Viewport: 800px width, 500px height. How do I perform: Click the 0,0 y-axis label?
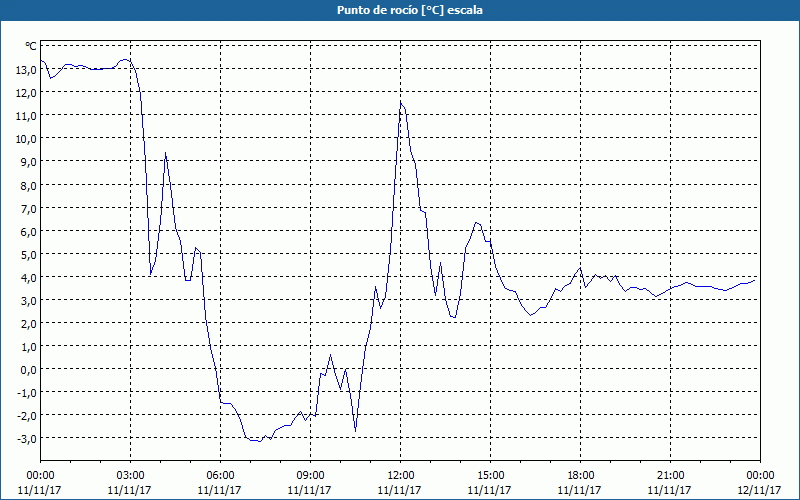(28, 369)
